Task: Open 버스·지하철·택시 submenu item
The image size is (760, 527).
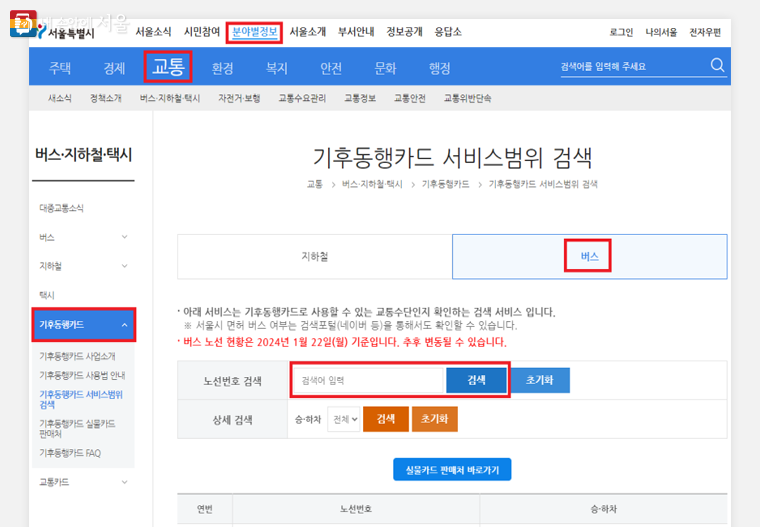Action: (x=170, y=98)
